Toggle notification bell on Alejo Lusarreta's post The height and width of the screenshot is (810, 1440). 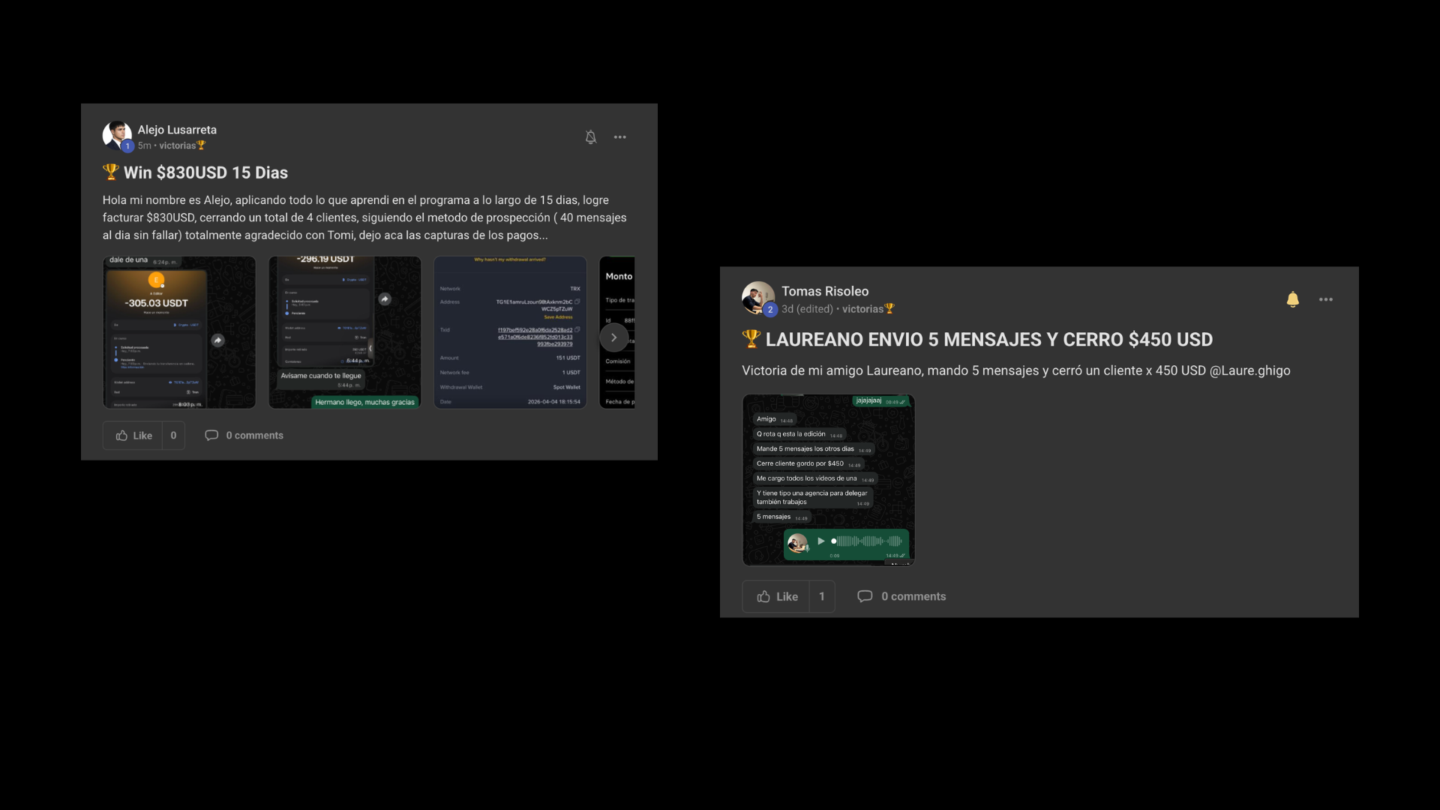click(x=590, y=137)
